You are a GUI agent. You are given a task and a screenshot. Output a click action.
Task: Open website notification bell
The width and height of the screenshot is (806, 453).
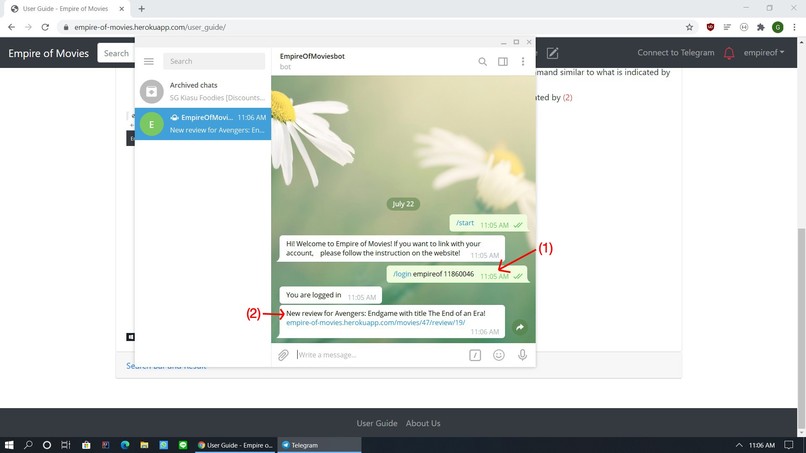coord(729,53)
